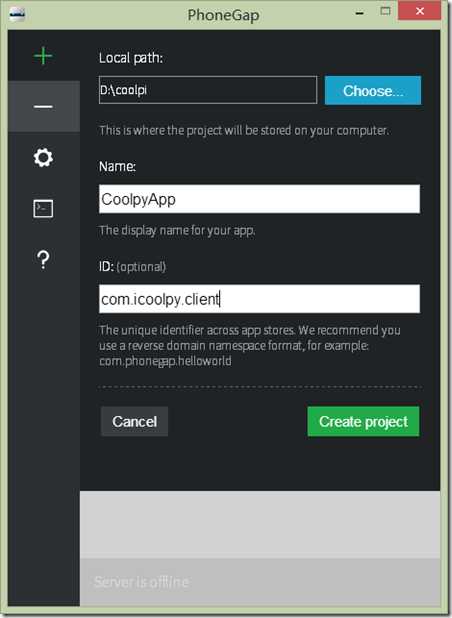Click the Choose... button for local path
The width and height of the screenshot is (452, 618).
pos(373,91)
